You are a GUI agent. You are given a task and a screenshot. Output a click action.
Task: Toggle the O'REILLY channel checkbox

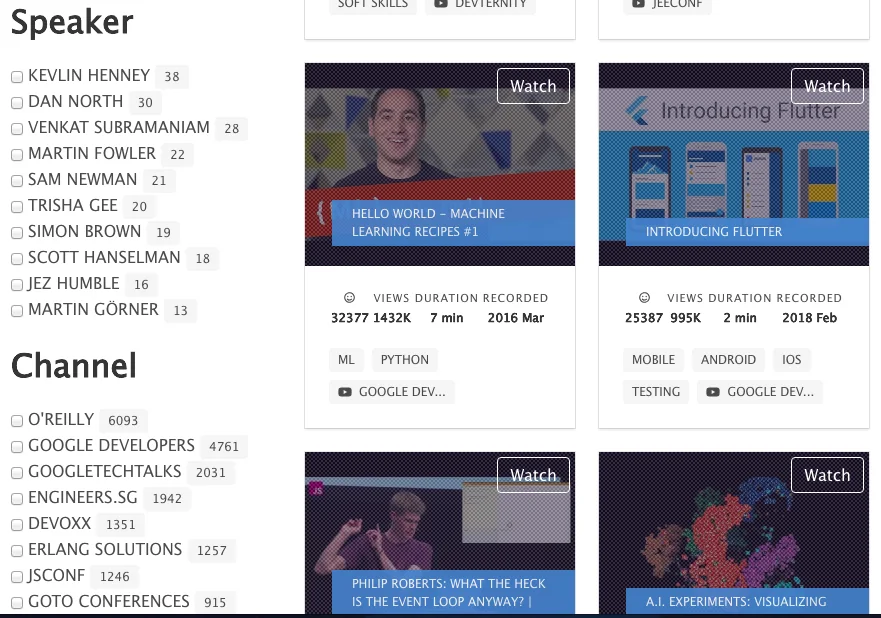tap(17, 421)
